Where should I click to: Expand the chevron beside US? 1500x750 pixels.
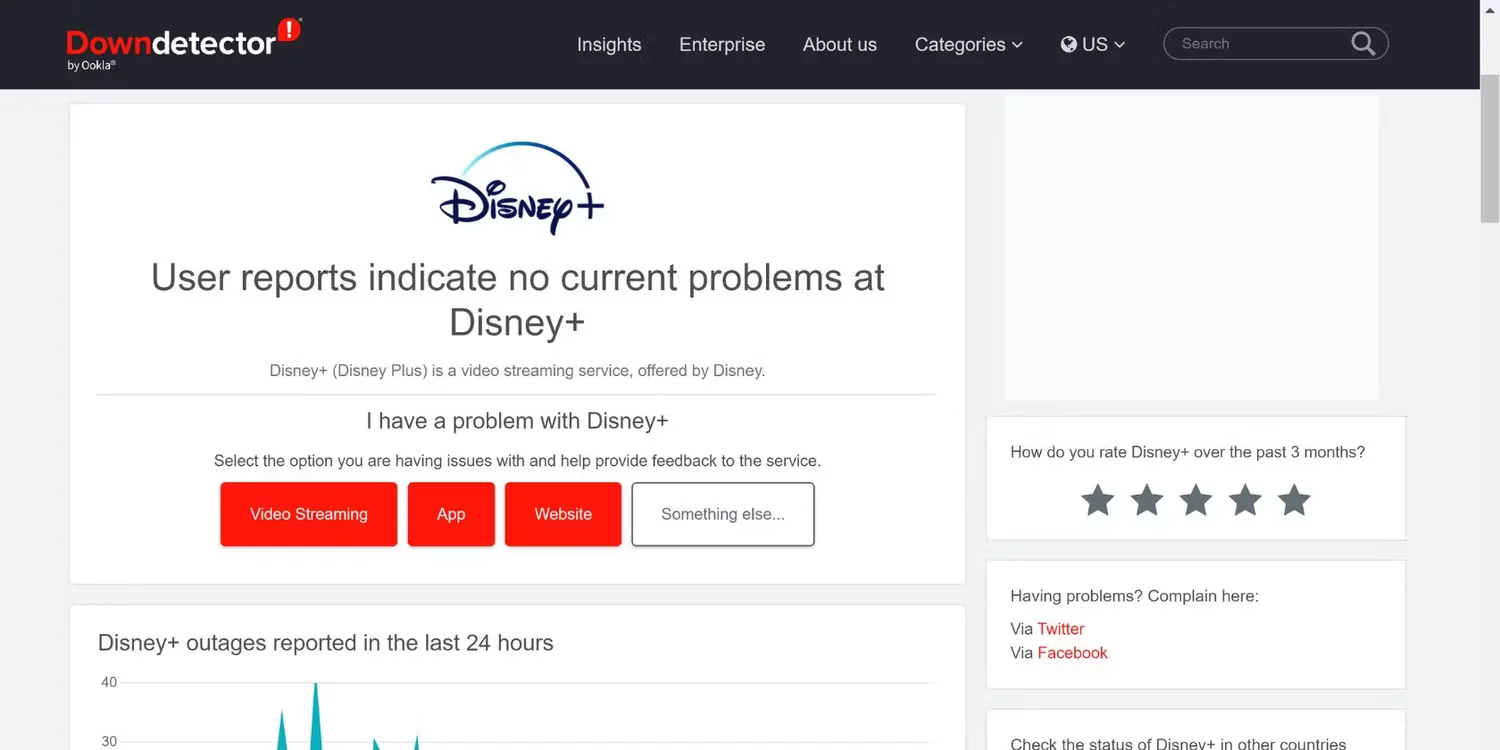click(1119, 44)
